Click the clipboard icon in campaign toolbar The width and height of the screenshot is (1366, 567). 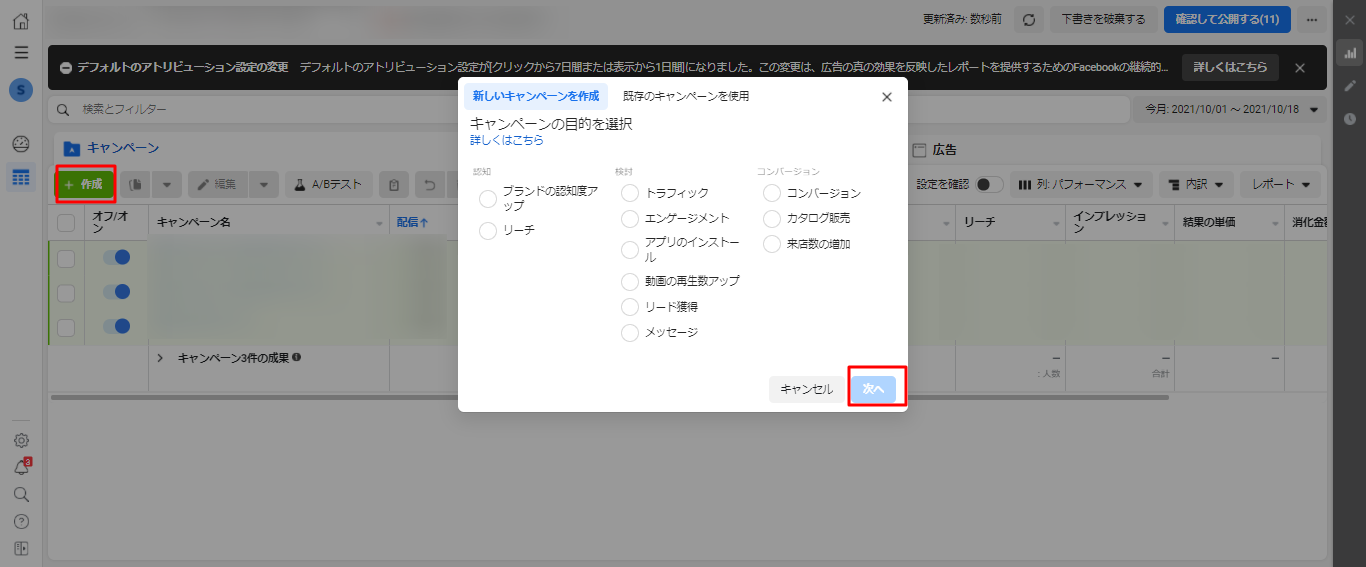pos(394,184)
